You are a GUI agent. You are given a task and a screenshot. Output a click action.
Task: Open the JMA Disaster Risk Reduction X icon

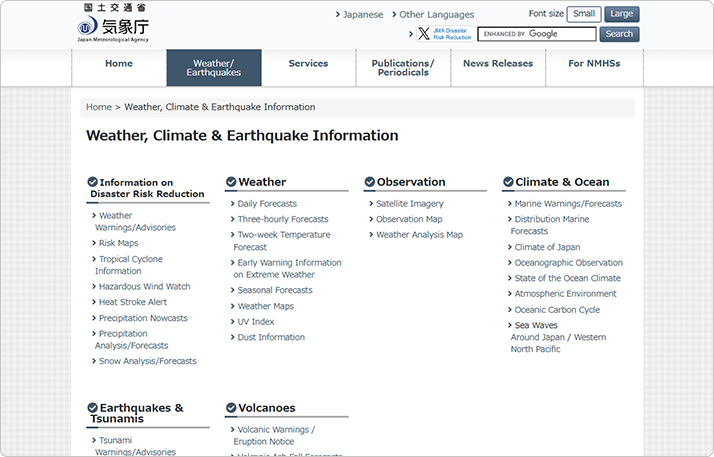point(445,34)
